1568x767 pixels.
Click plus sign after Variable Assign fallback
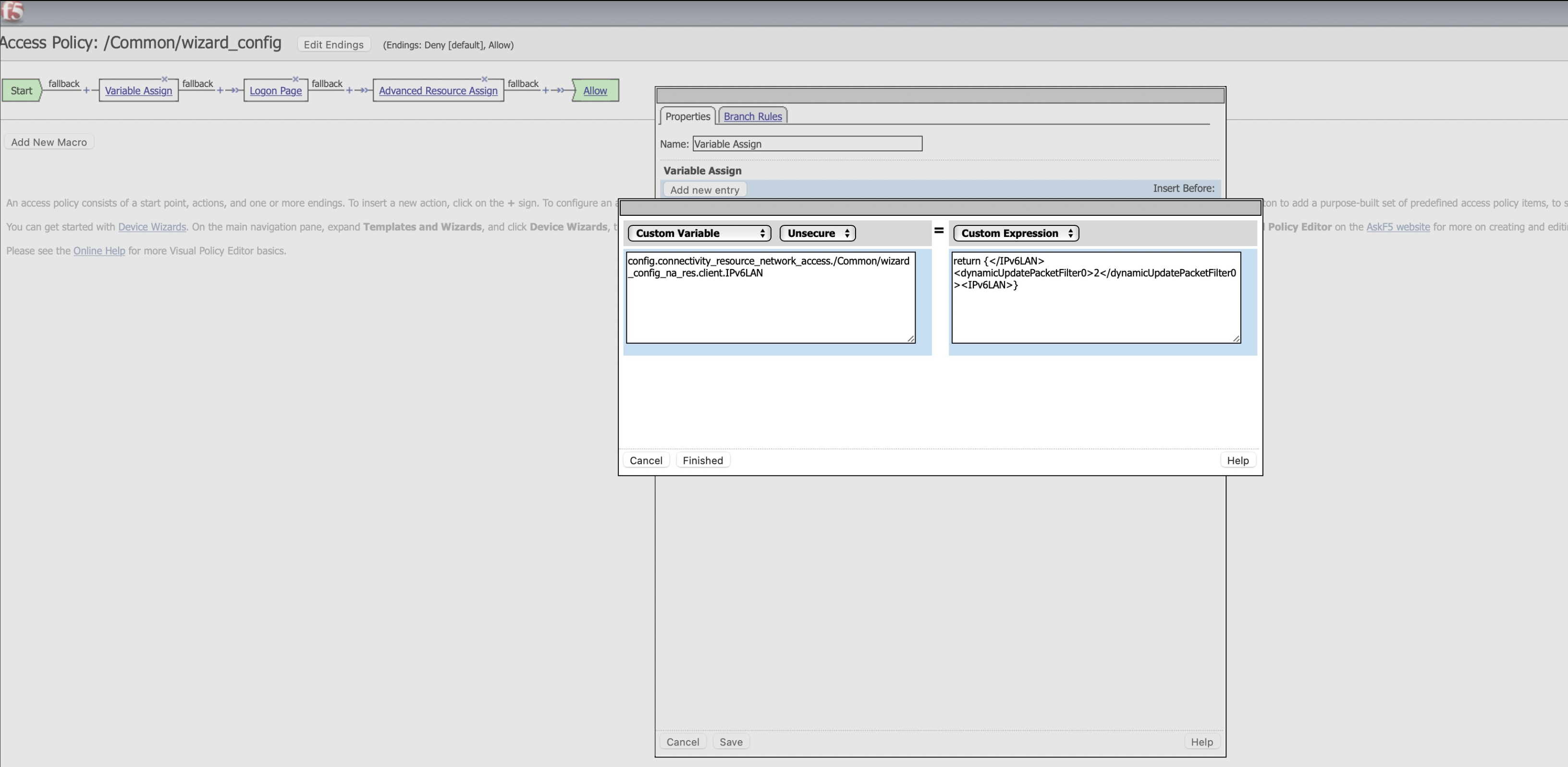tap(220, 91)
